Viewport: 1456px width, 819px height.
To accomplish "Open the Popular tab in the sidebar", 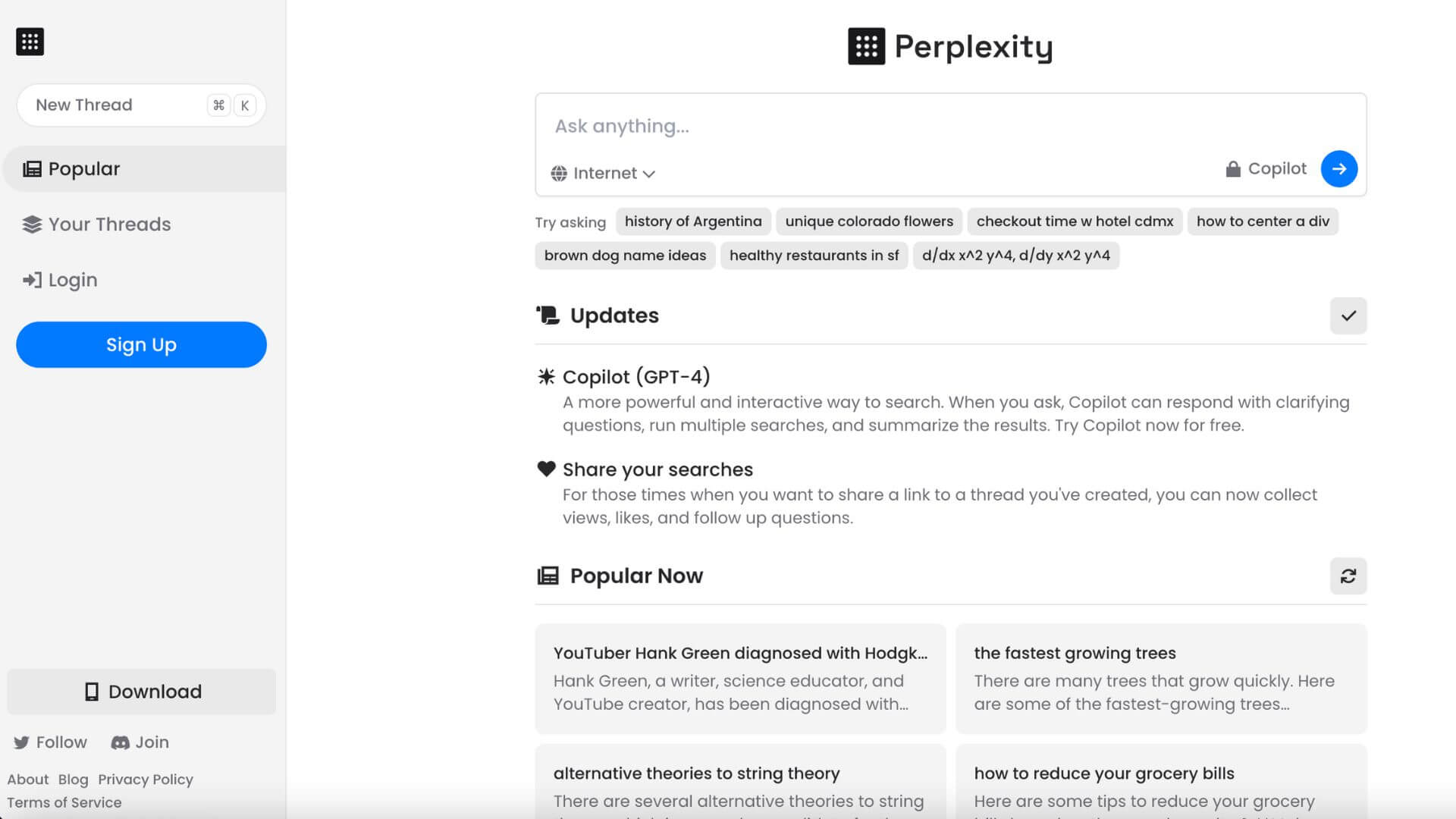I will pyautogui.click(x=83, y=169).
